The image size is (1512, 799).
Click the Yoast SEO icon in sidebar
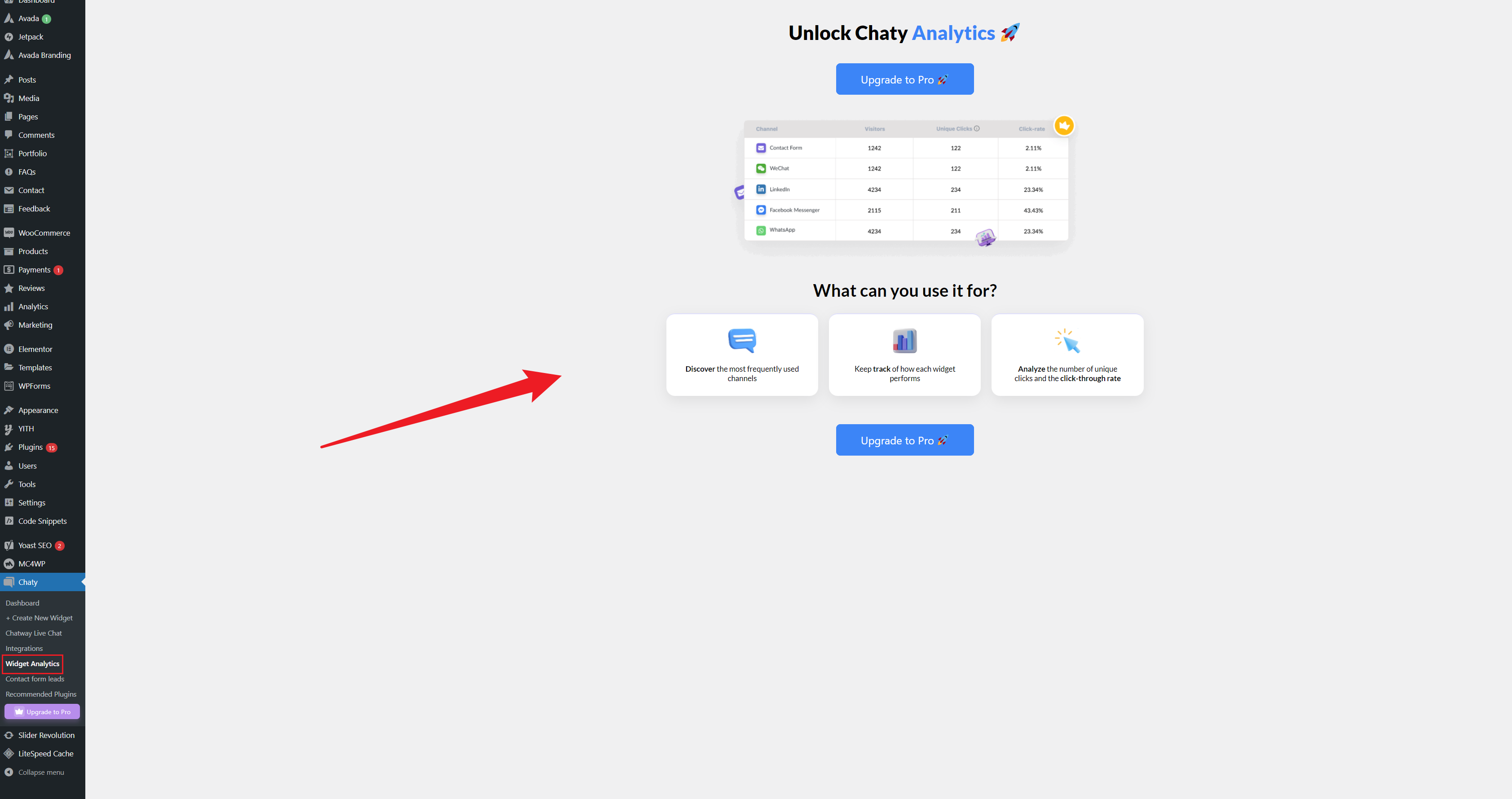[x=9, y=545]
